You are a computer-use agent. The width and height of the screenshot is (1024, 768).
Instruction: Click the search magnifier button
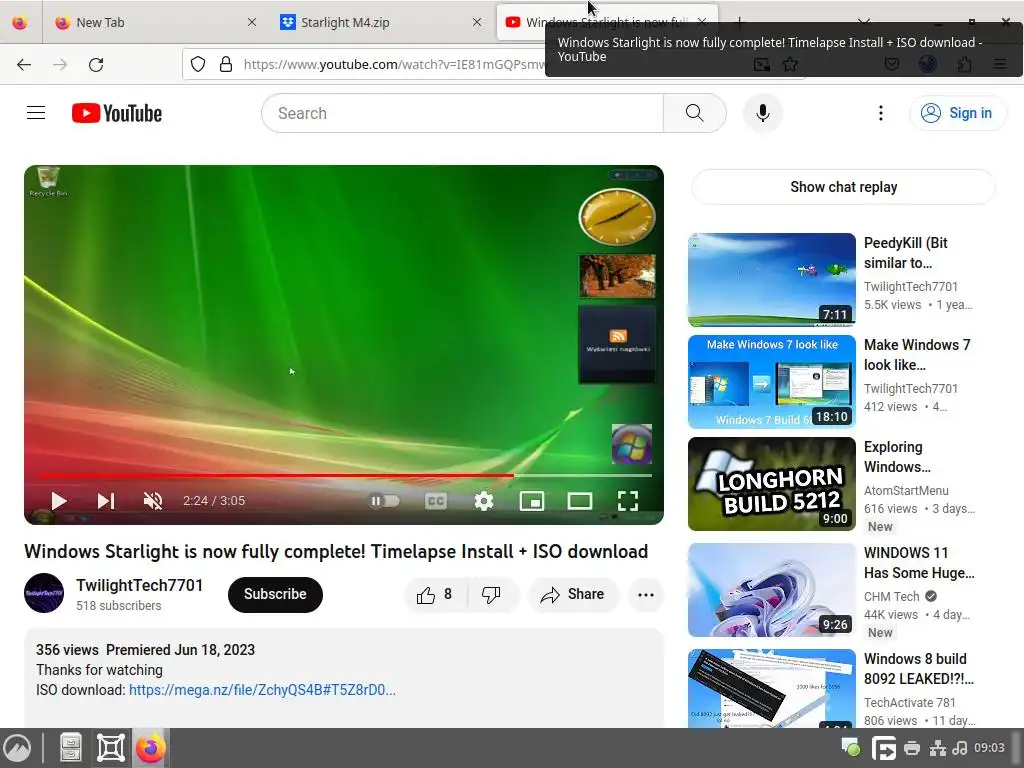(695, 113)
